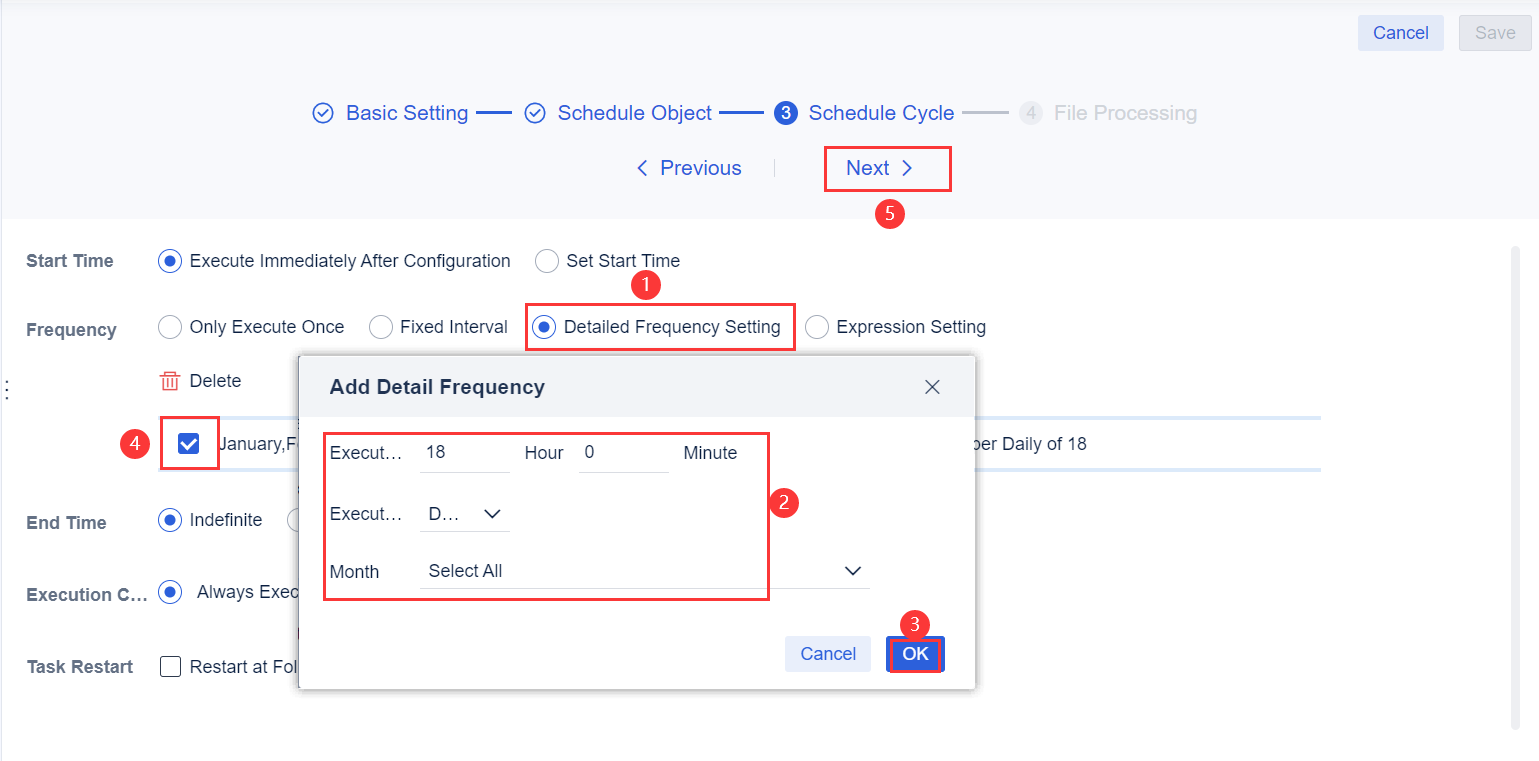Click the left chevron beside Previous
This screenshot has height=761, width=1539.
[x=643, y=168]
